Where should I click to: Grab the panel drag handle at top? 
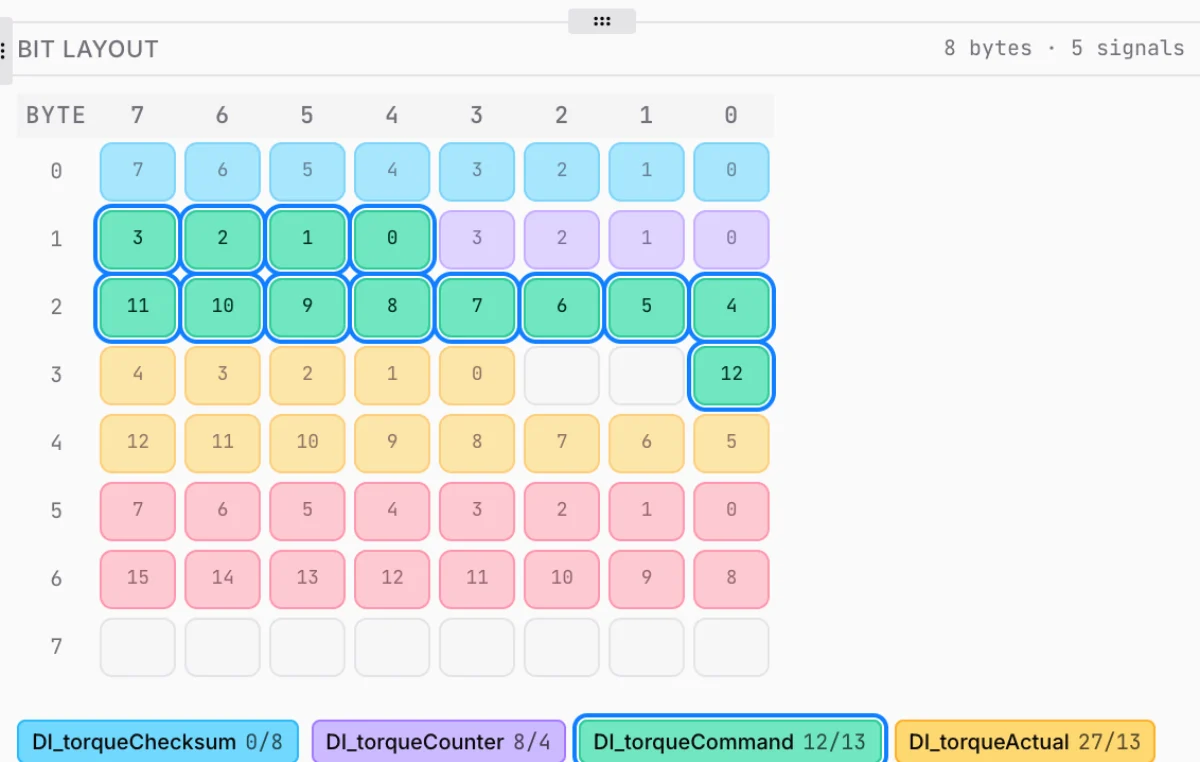tap(601, 21)
